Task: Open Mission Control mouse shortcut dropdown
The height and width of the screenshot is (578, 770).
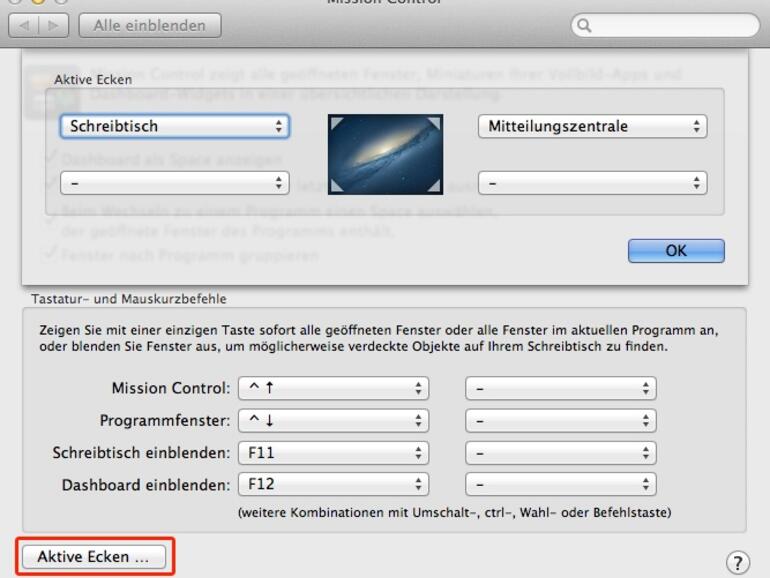Action: [x=561, y=388]
